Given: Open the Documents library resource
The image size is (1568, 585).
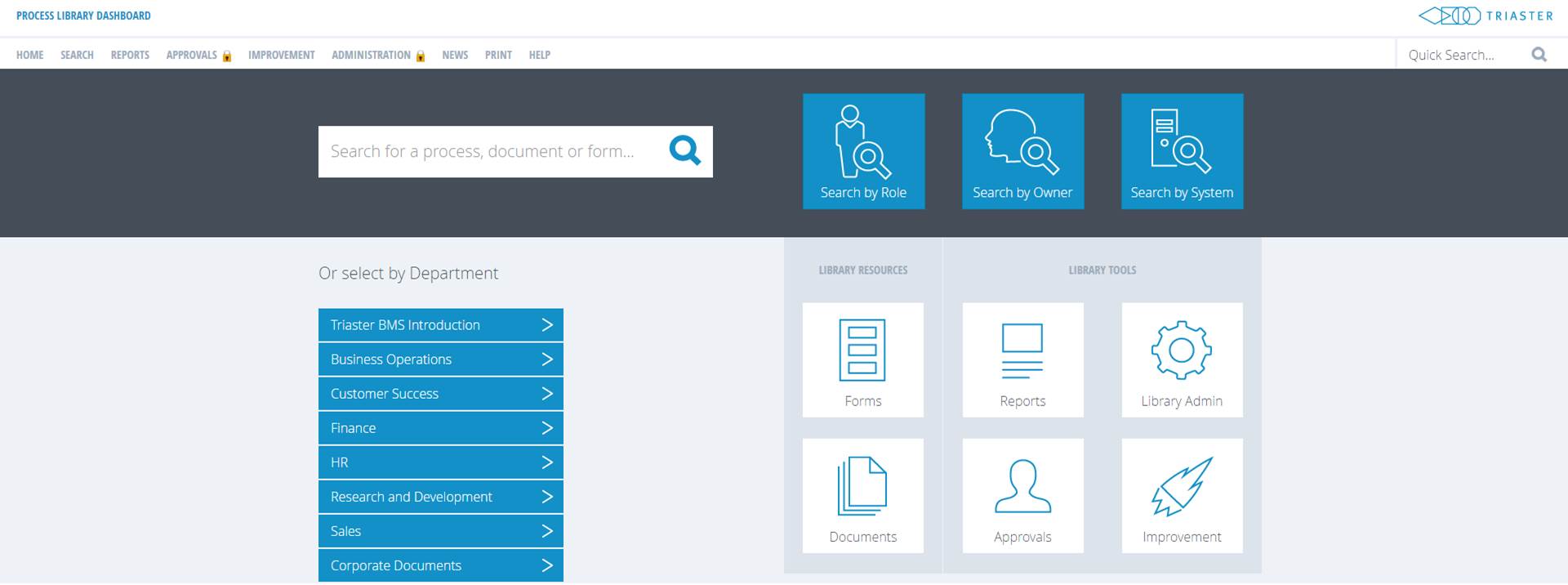Looking at the screenshot, I should point(863,496).
